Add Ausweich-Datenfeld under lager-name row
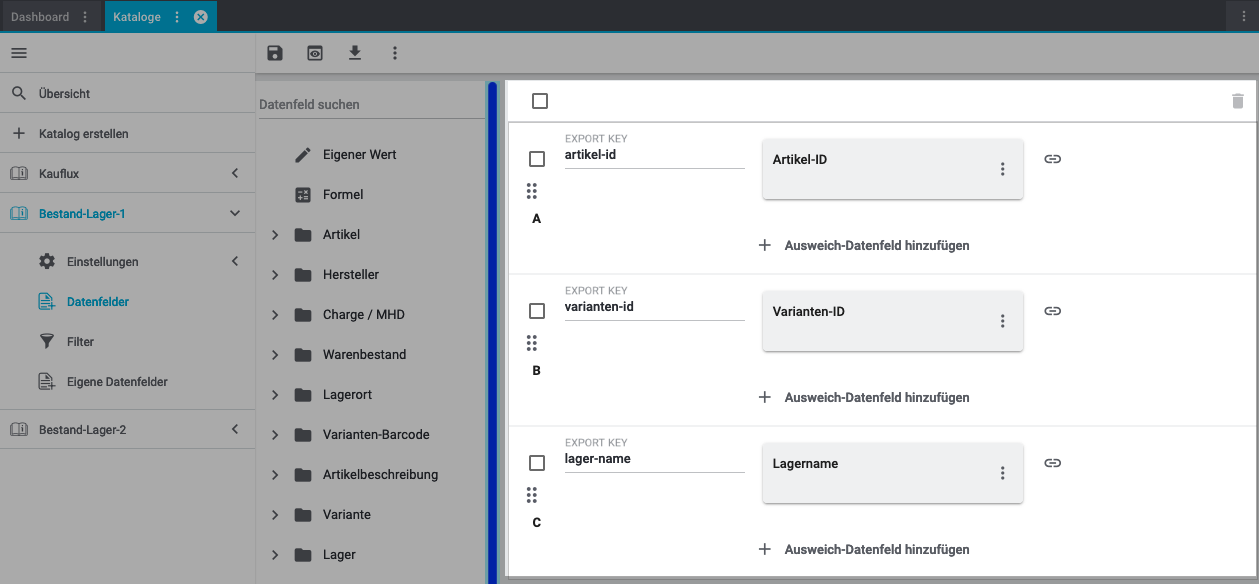 [865, 549]
